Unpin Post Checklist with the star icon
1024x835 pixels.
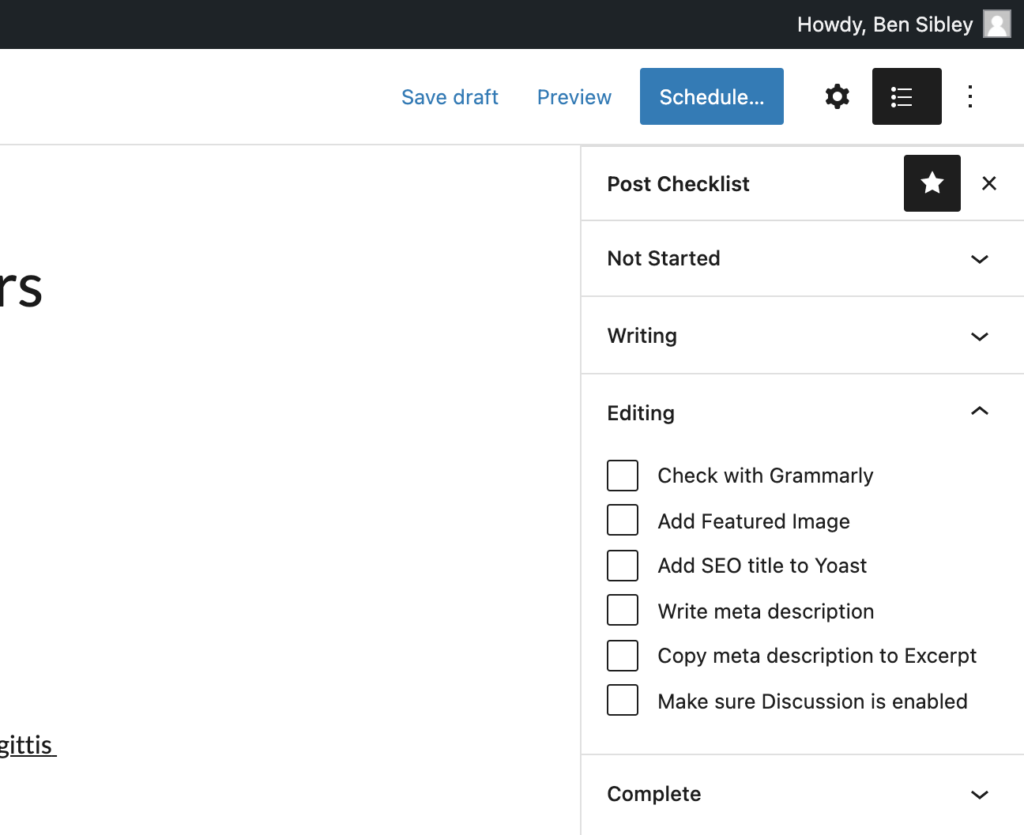(x=932, y=183)
